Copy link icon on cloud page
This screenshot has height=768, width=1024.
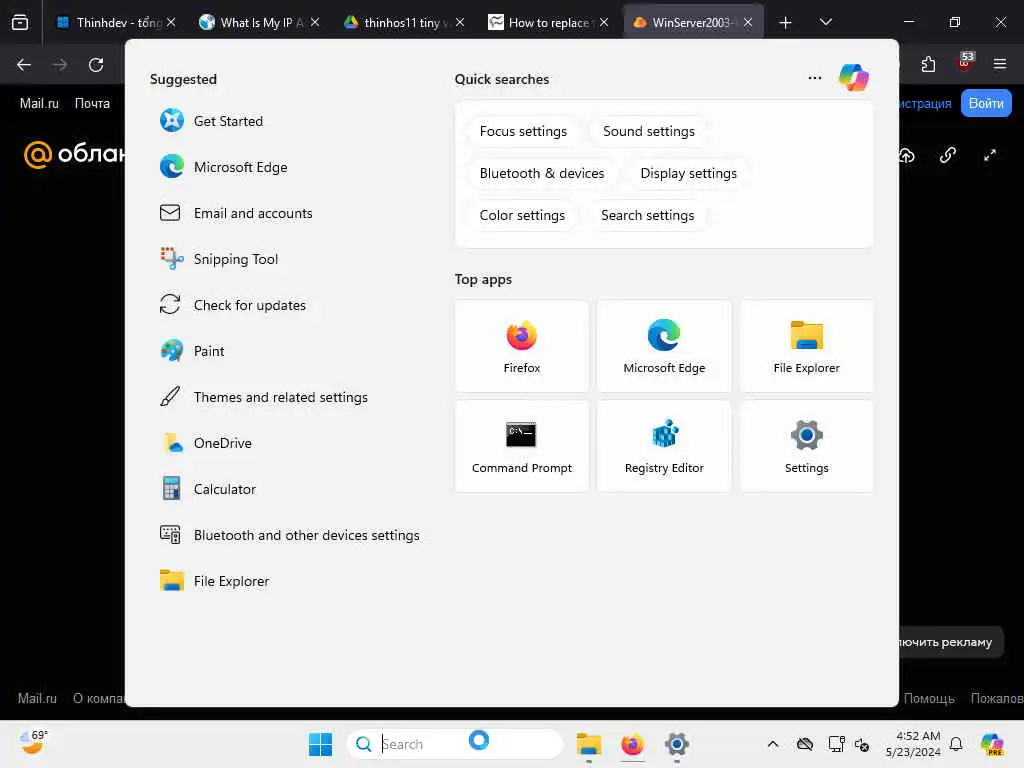tap(948, 155)
